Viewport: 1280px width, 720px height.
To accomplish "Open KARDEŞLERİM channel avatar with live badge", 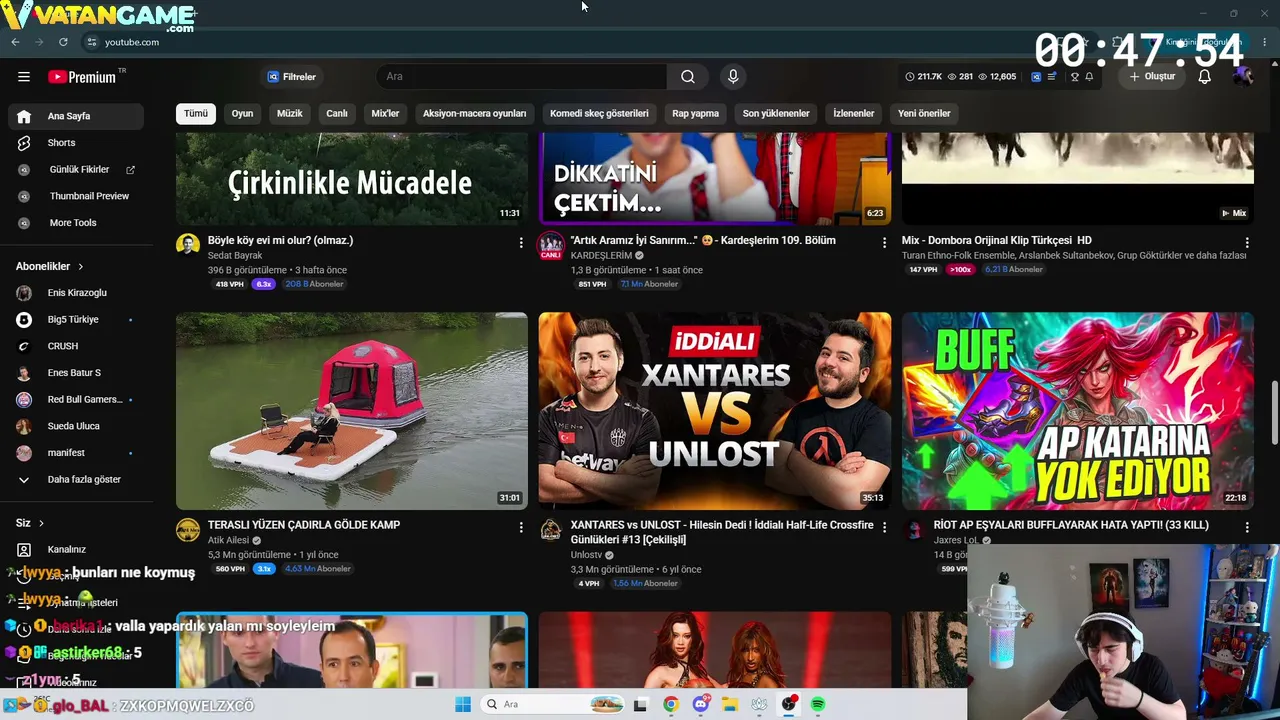I will 551,246.
